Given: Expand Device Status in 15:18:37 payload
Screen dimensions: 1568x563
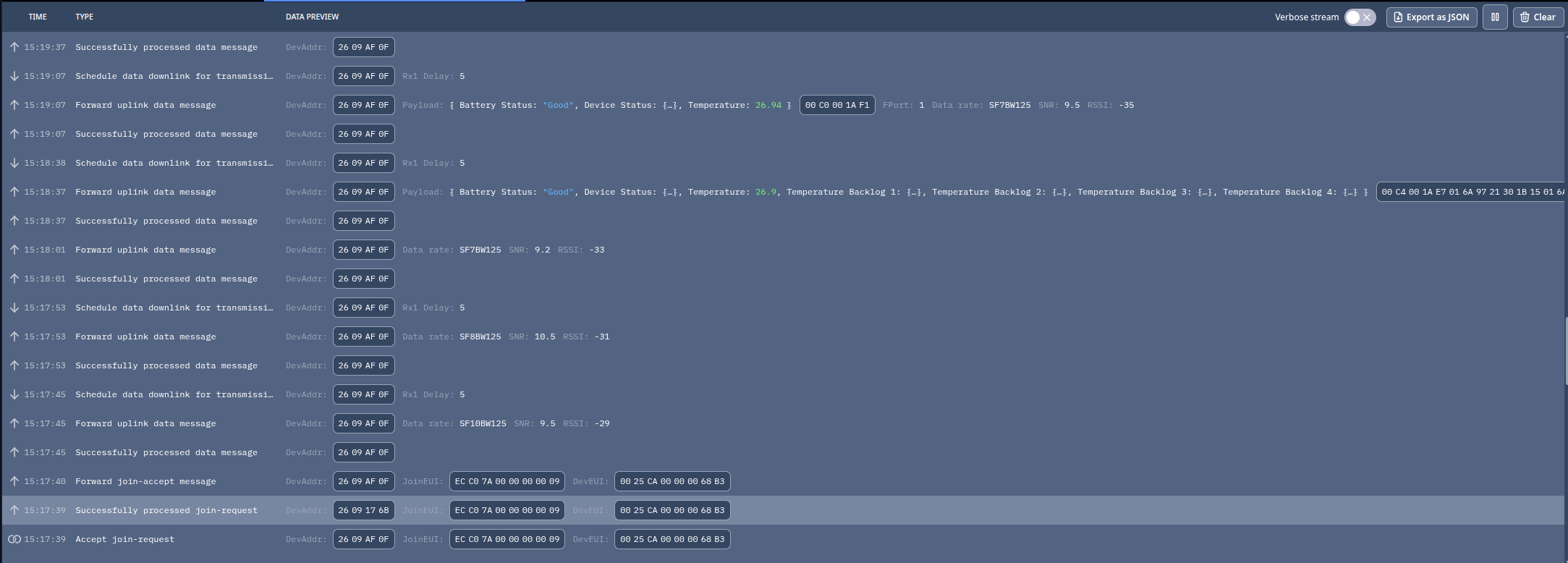Looking at the screenshot, I should tap(671, 192).
